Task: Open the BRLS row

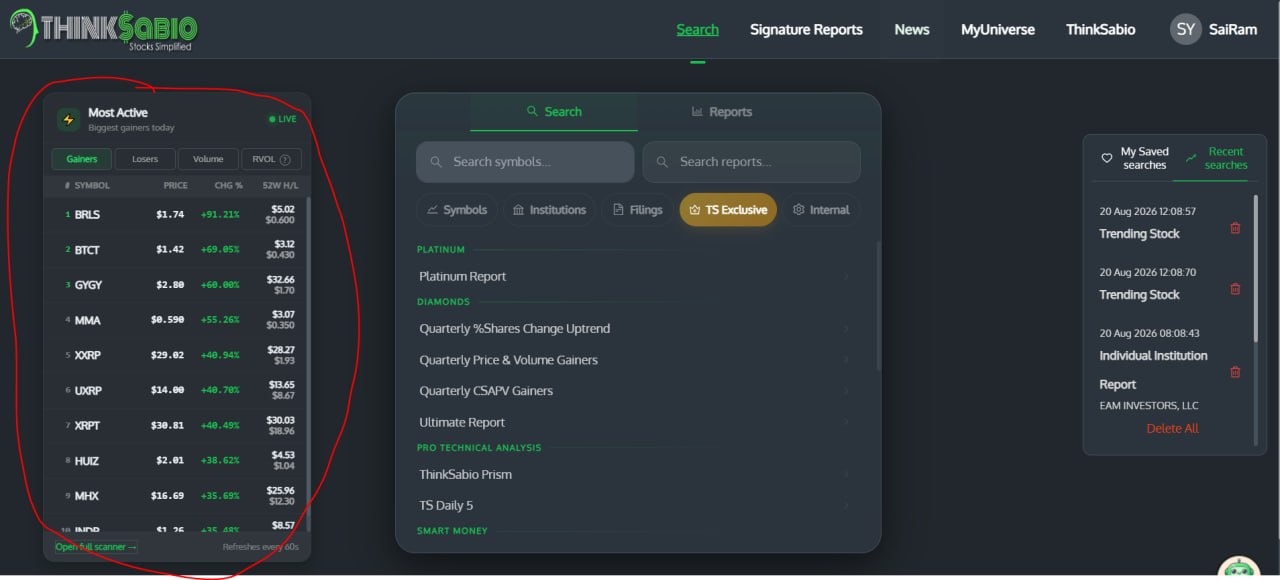Action: tap(176, 214)
